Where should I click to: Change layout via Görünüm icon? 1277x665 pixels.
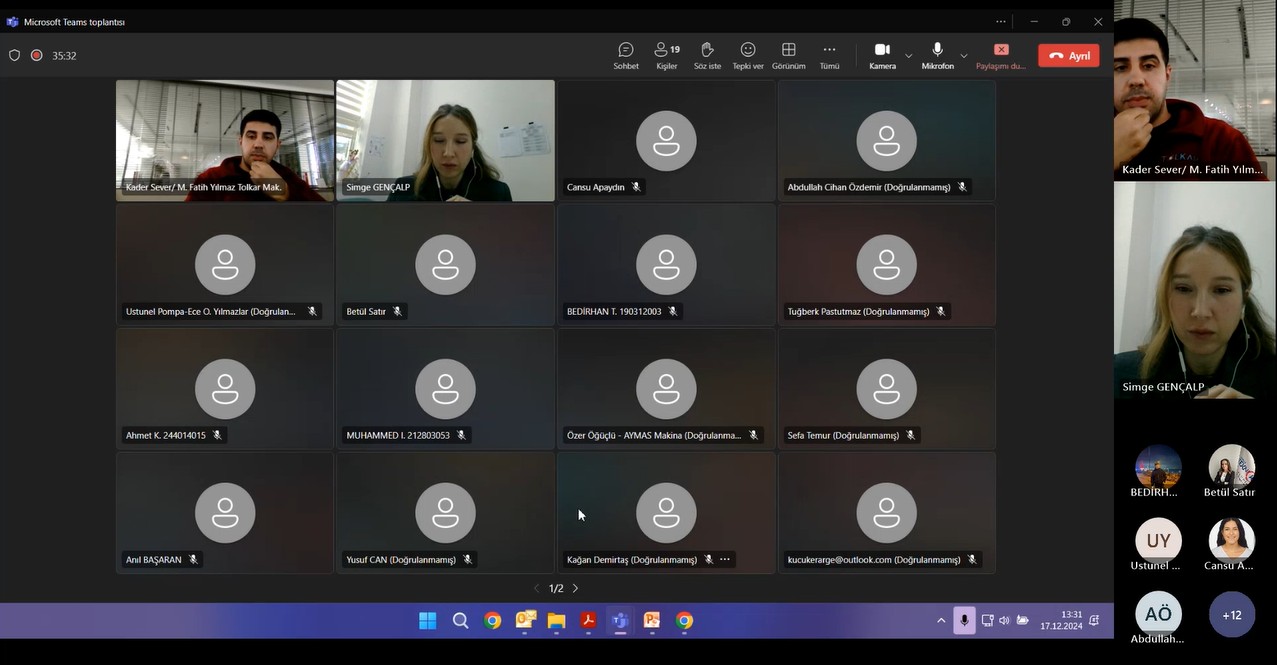(x=789, y=55)
